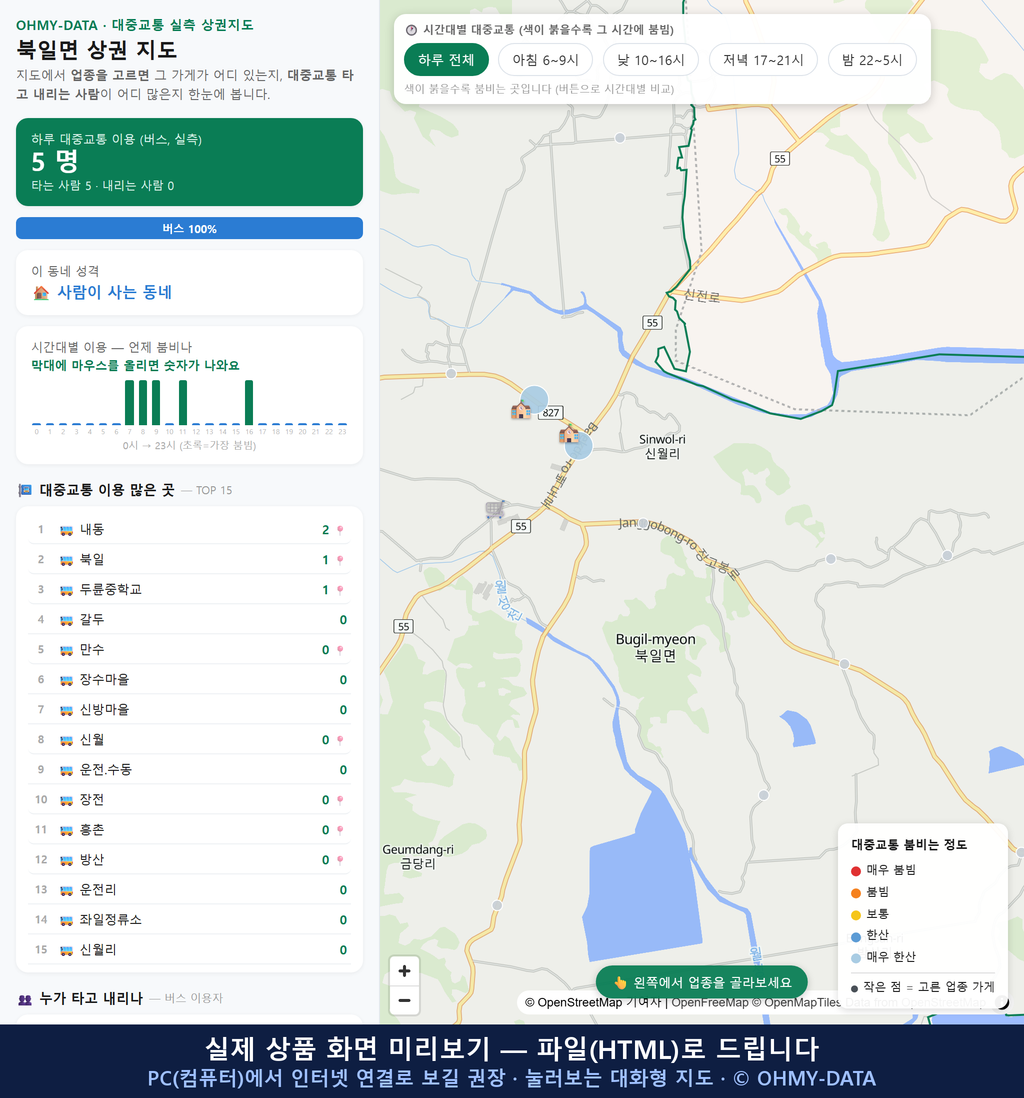Click the green 하루 대중교통 이용 summary card
The width and height of the screenshot is (1024, 1098).
[x=189, y=162]
